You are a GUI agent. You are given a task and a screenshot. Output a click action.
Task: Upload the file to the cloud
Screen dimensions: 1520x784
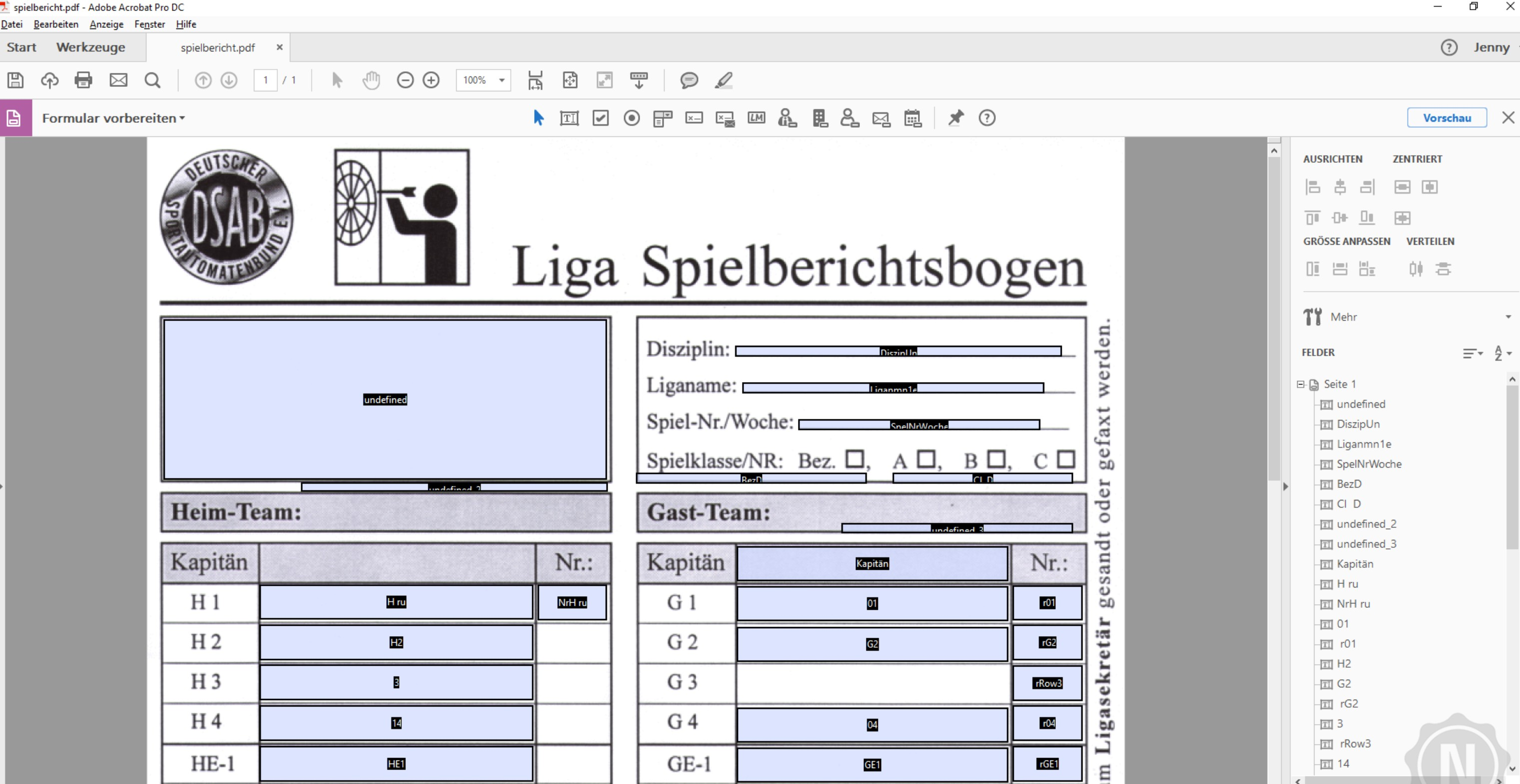click(x=49, y=80)
